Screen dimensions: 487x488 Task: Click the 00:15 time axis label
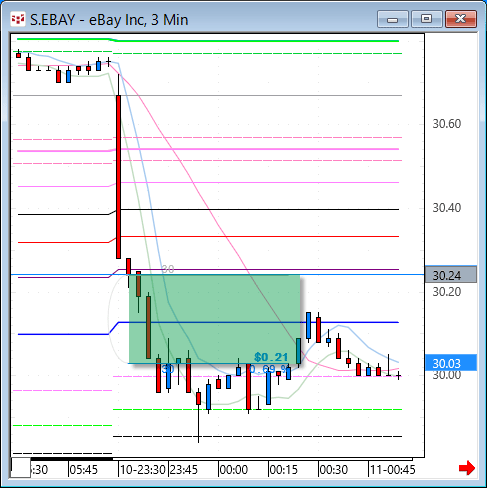284,470
